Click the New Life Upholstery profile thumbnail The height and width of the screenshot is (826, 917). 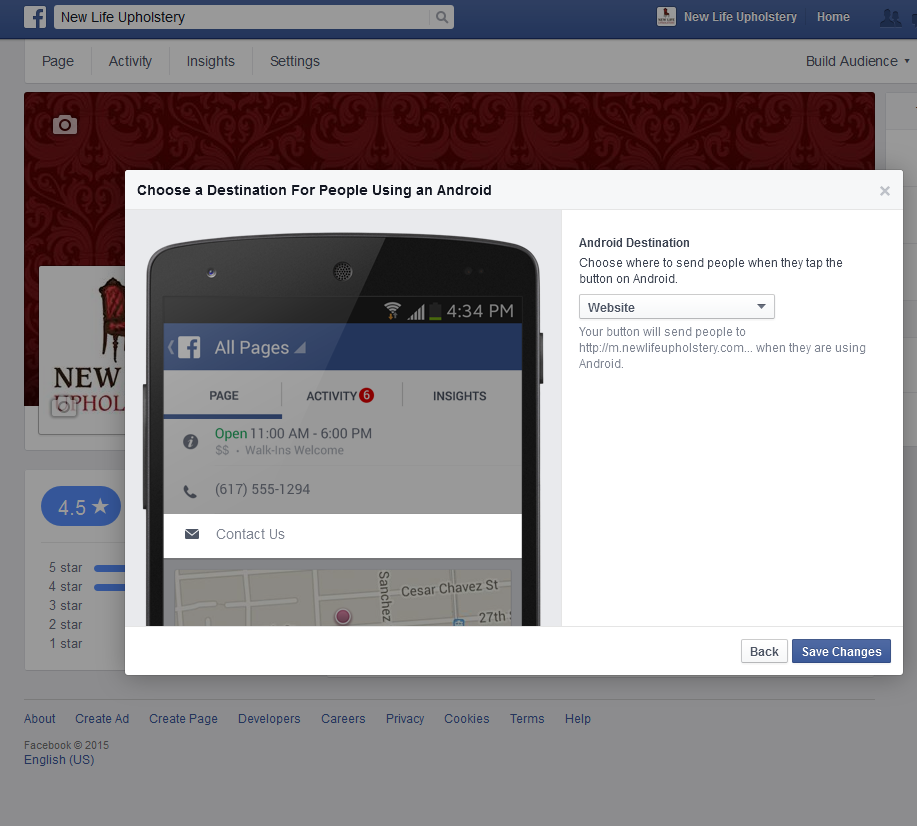(x=666, y=17)
